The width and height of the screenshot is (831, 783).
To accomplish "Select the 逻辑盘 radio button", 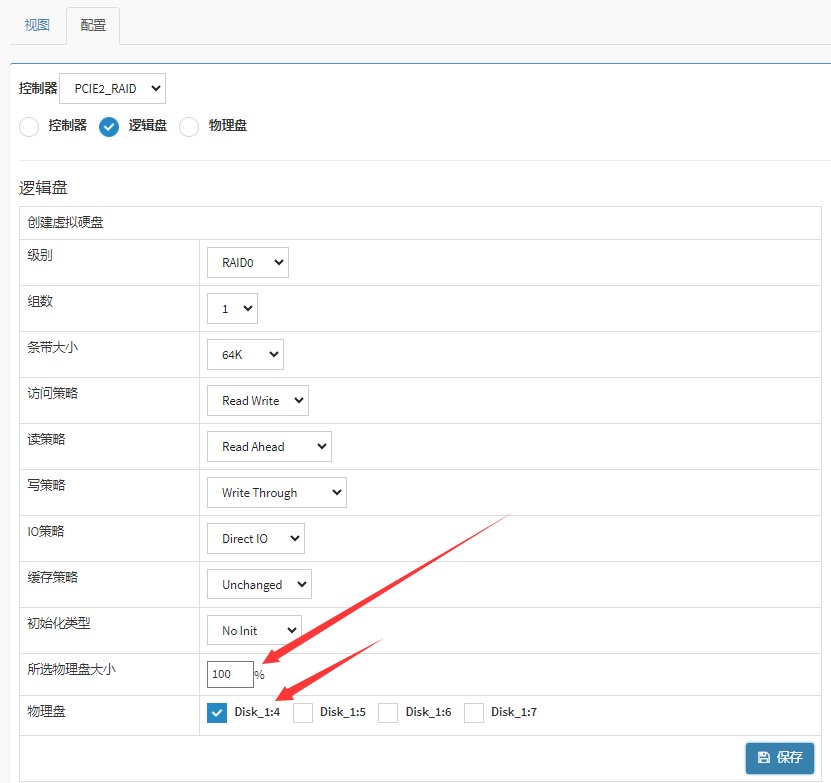I will click(x=109, y=127).
